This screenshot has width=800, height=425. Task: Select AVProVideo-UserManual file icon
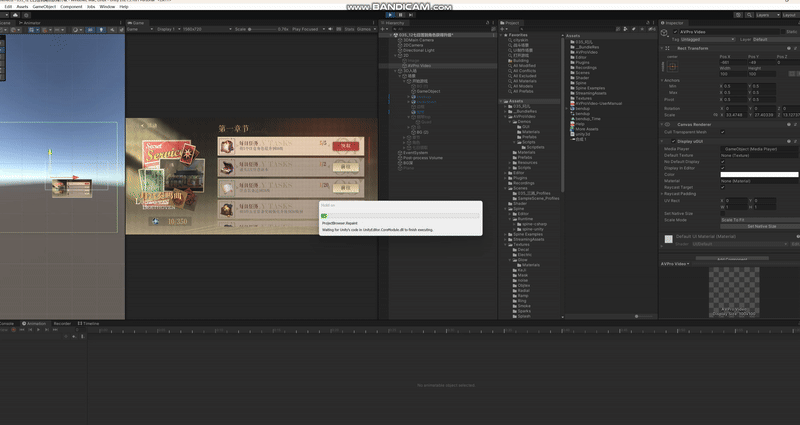tap(572, 104)
